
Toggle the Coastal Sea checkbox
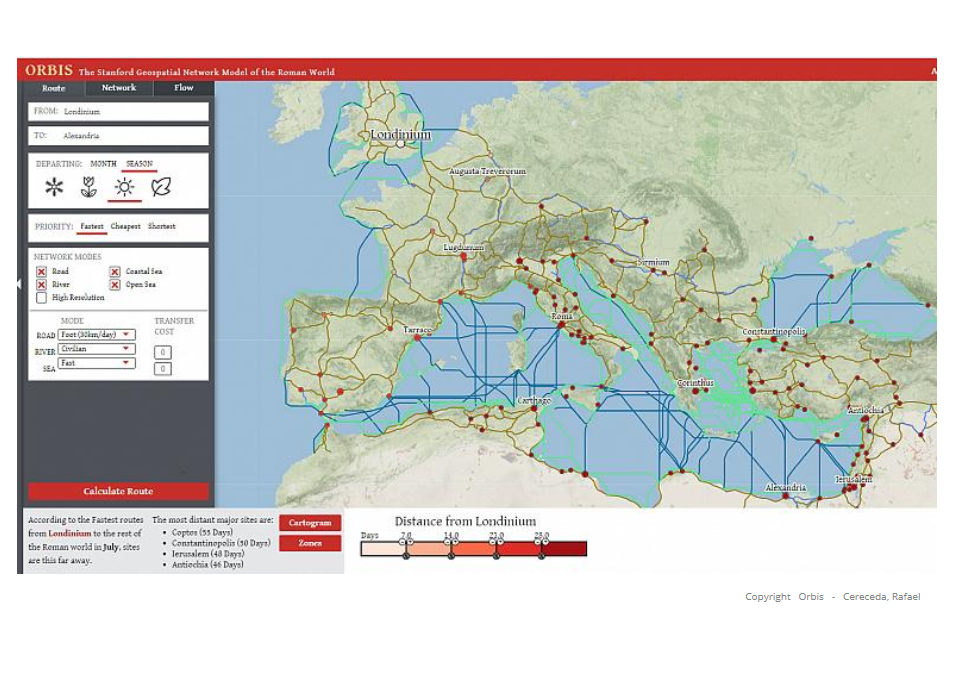tap(115, 272)
